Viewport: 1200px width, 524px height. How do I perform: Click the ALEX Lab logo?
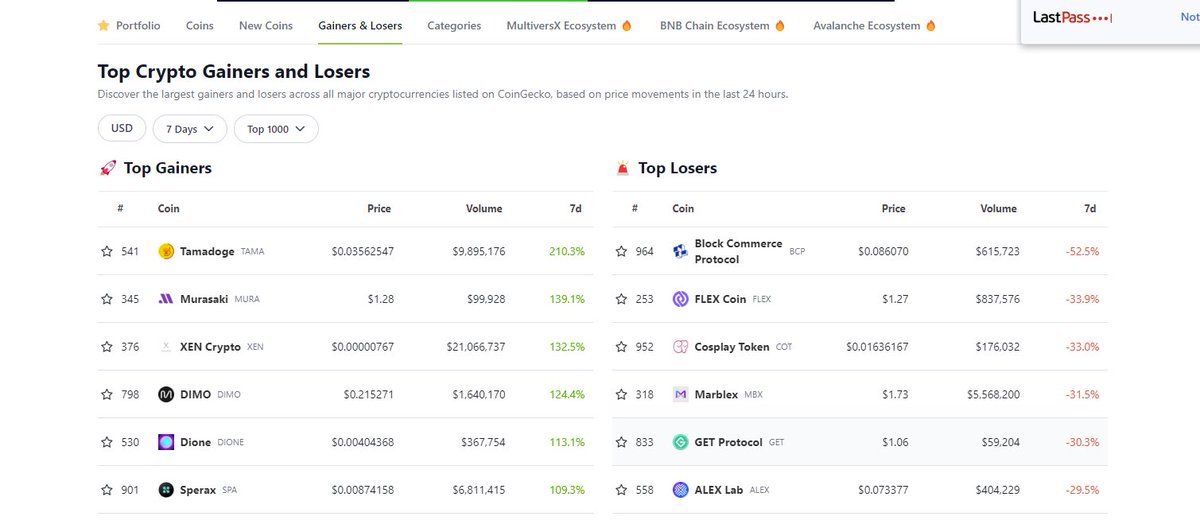click(x=681, y=490)
